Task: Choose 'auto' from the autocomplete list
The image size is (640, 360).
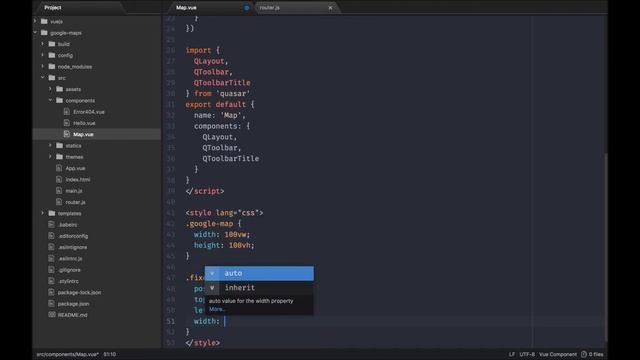Action: pos(259,273)
